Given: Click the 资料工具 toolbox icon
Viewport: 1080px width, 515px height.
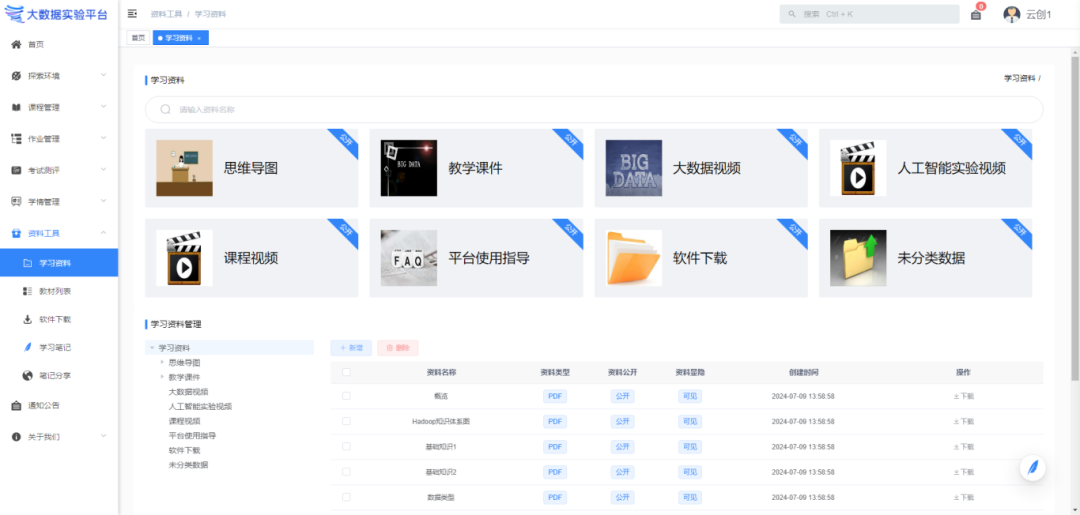Looking at the screenshot, I should (x=17, y=233).
